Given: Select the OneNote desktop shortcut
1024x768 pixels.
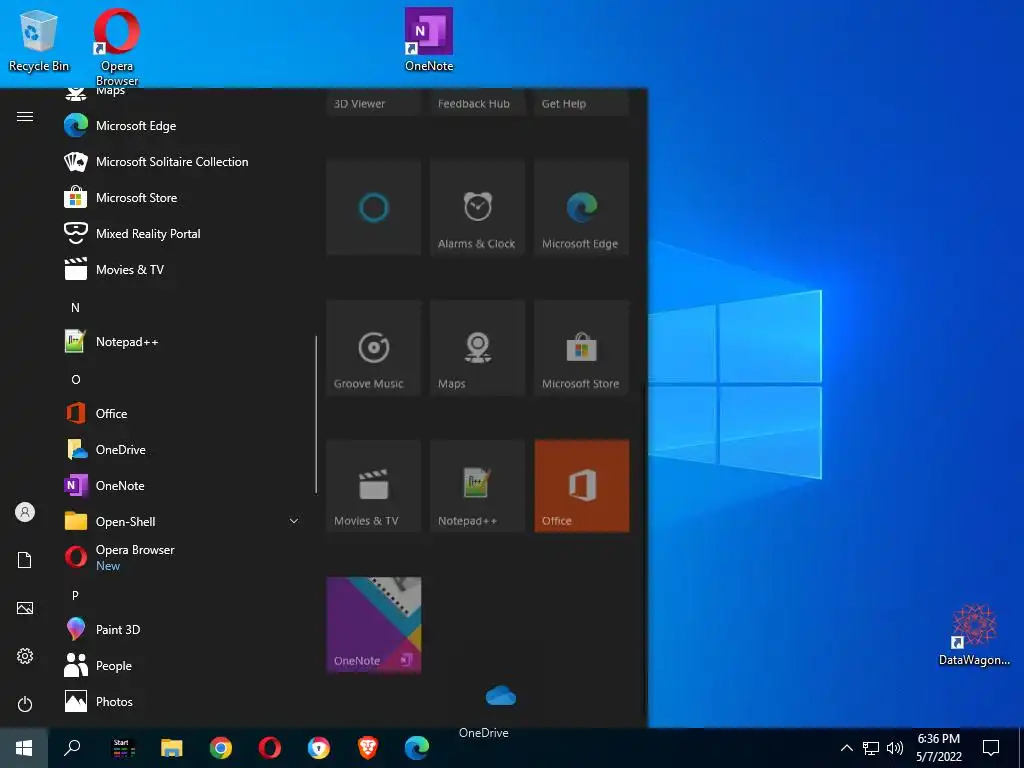Looking at the screenshot, I should pos(428,39).
